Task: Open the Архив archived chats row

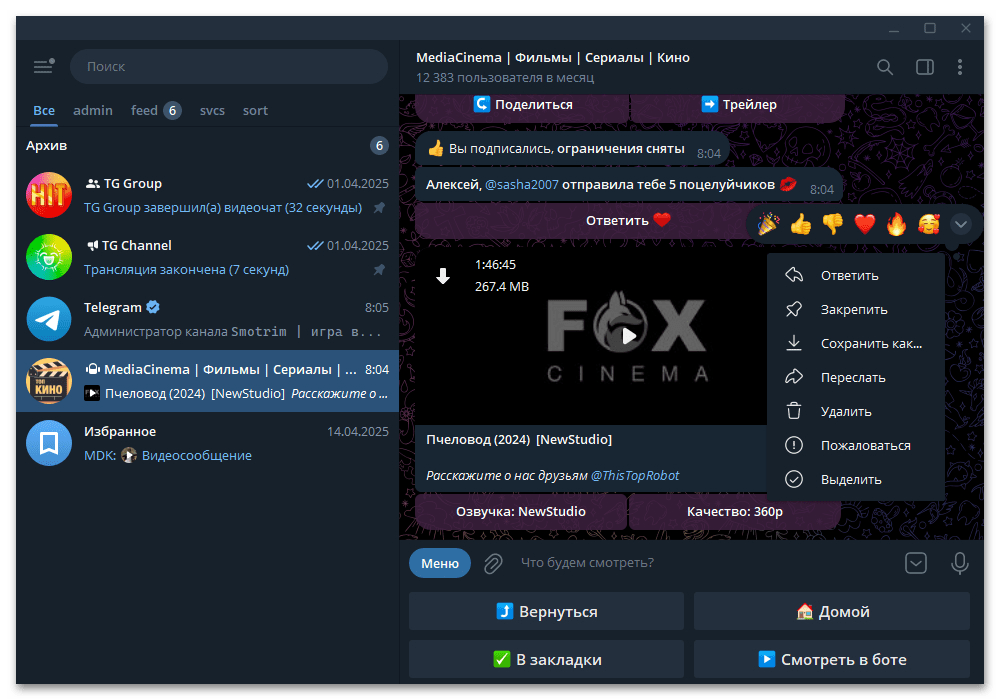Action: click(207, 145)
